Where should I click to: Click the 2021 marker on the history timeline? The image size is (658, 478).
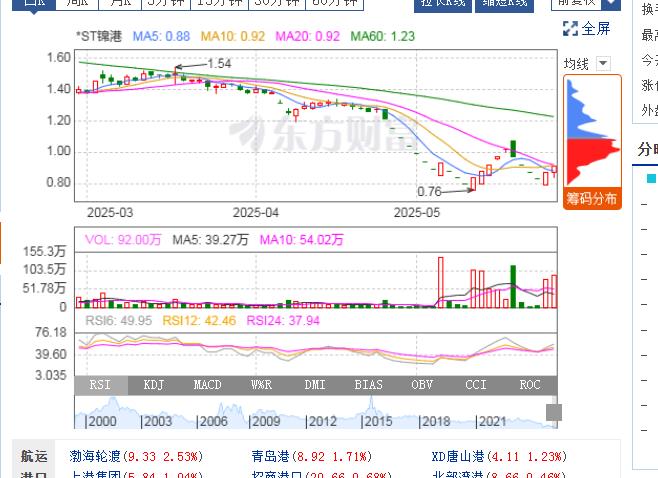tap(491, 421)
